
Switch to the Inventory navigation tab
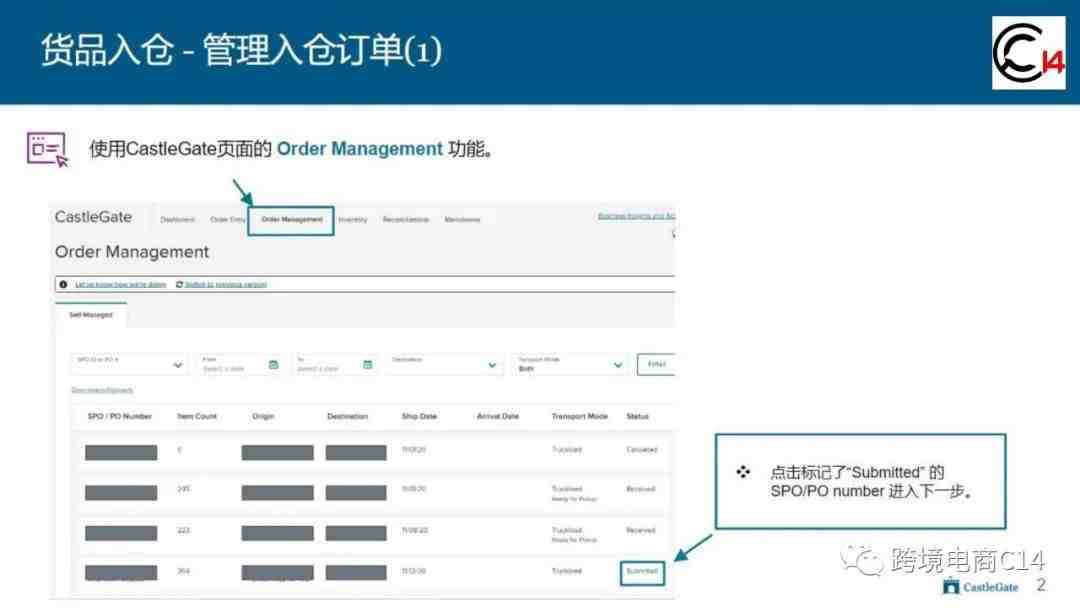[x=353, y=220]
